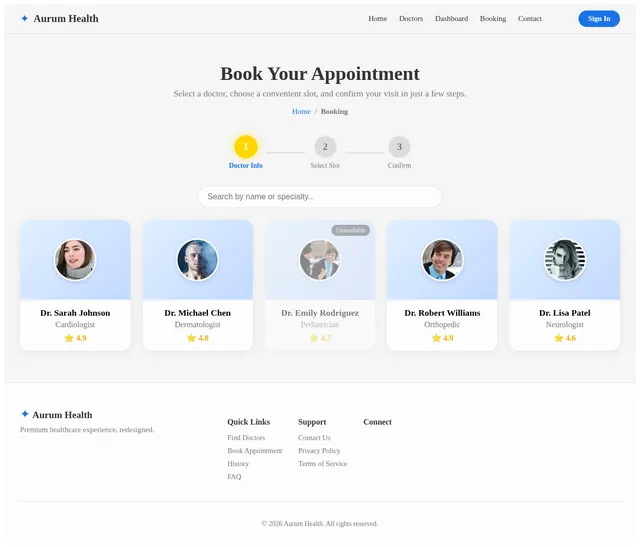Click the 4.6 rating value
Viewport: 640px width, 547px height.
(x=571, y=338)
